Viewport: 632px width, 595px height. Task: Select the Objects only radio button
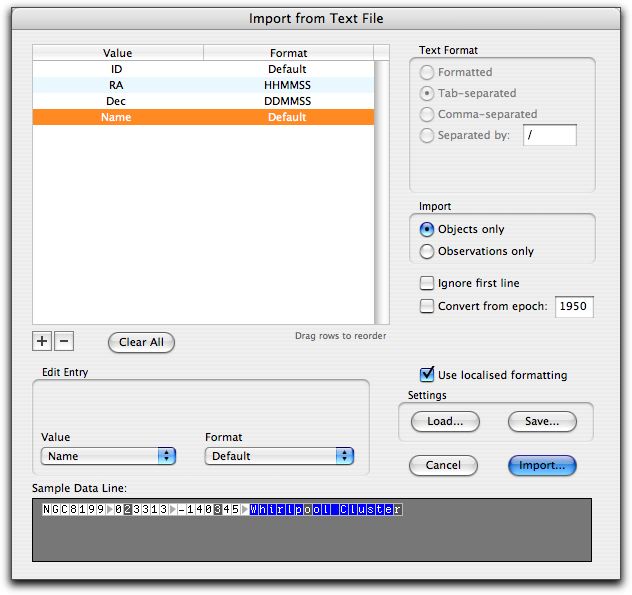point(428,229)
